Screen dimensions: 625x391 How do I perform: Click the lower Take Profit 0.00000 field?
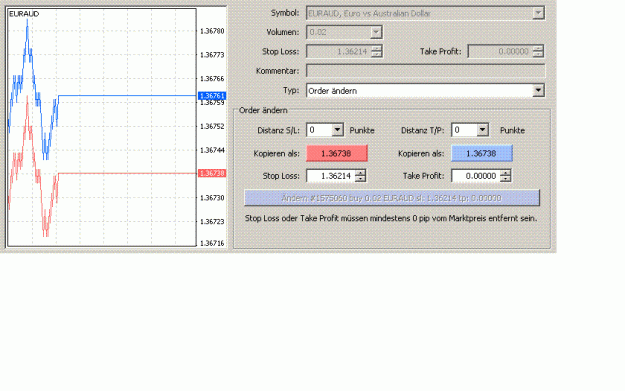(476, 176)
